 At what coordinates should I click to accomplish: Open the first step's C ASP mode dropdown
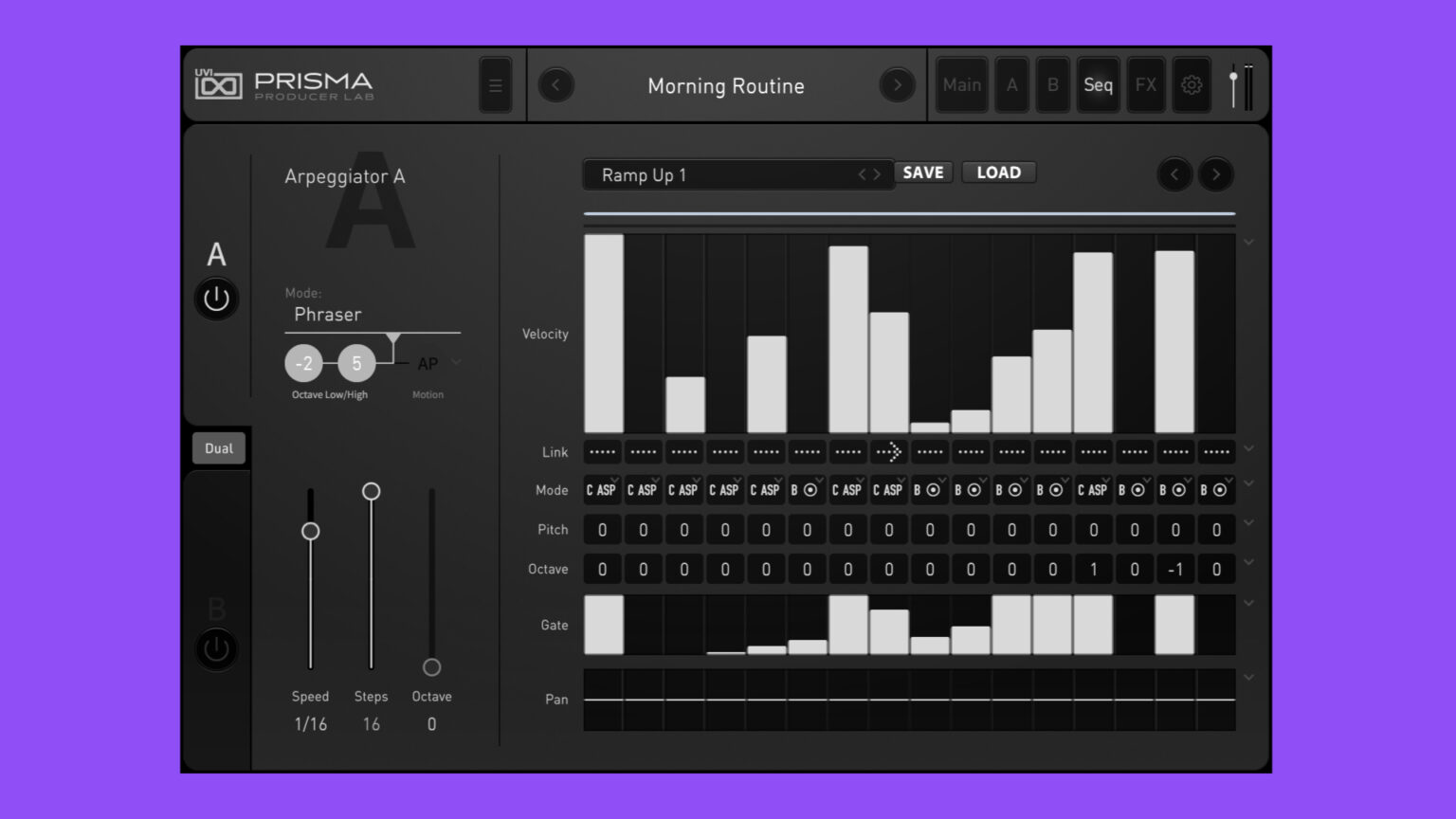602,490
